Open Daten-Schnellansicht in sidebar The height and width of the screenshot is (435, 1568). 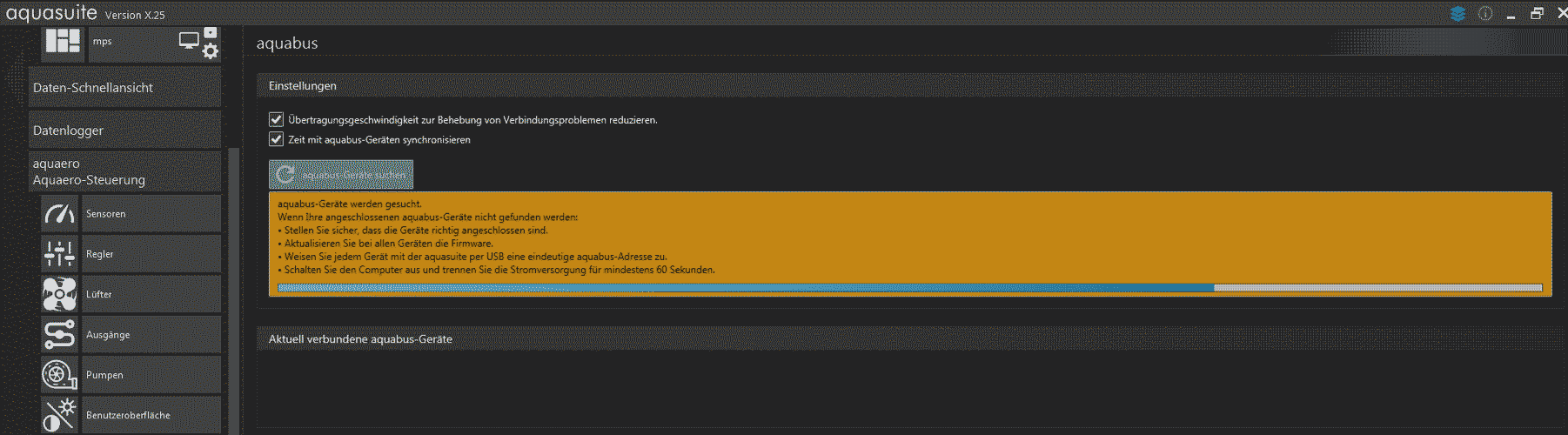124,88
